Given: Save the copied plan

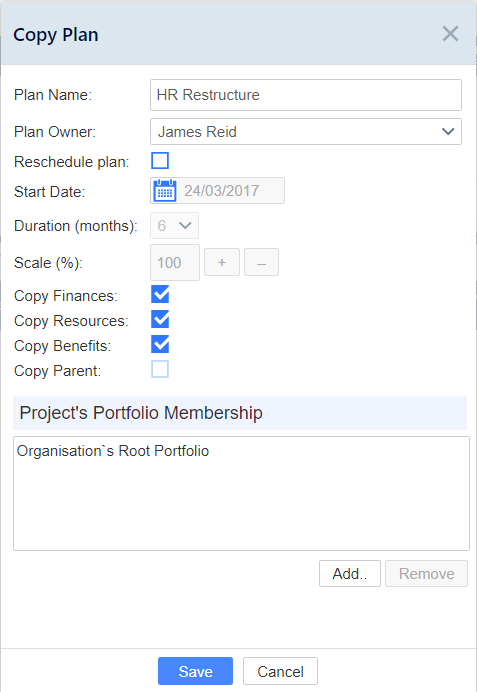Looking at the screenshot, I should click(x=195, y=671).
